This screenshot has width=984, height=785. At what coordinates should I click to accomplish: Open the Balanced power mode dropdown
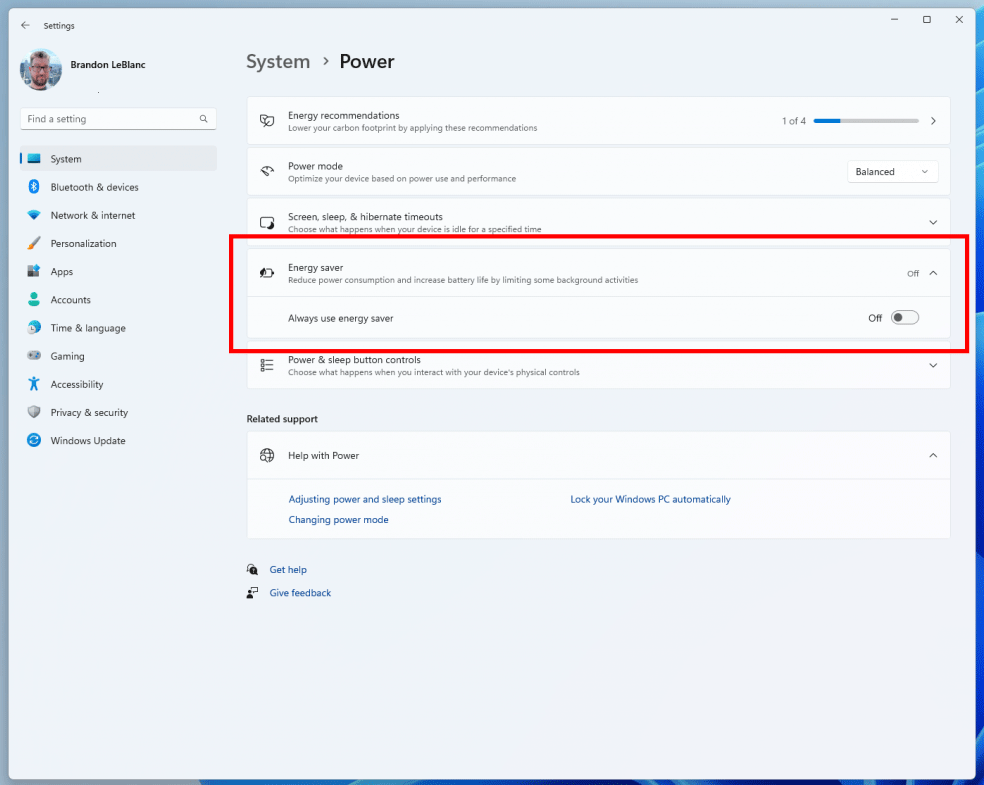tap(892, 171)
